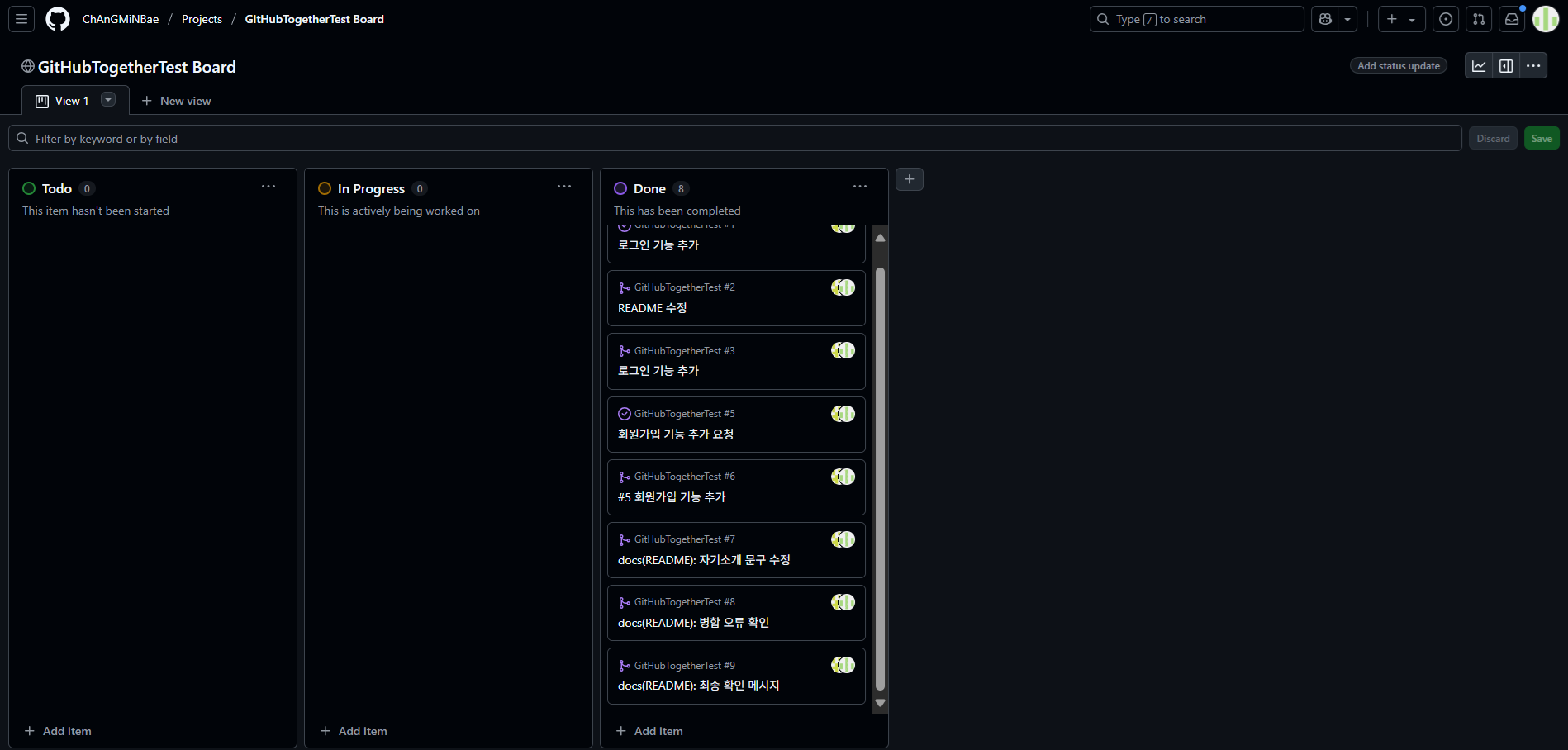Click the Done column scrollbar thumb
Screen dimensions: 1568x750
click(x=881, y=478)
